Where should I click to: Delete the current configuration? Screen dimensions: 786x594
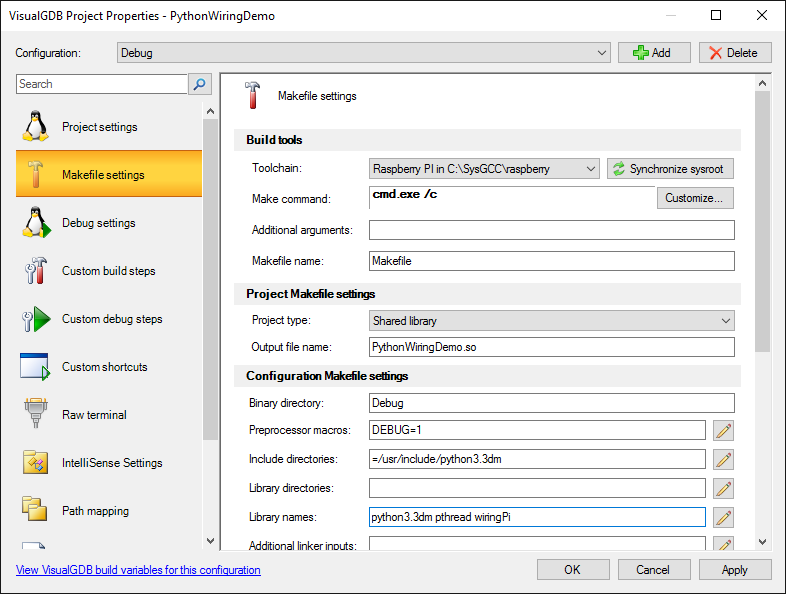(x=735, y=53)
